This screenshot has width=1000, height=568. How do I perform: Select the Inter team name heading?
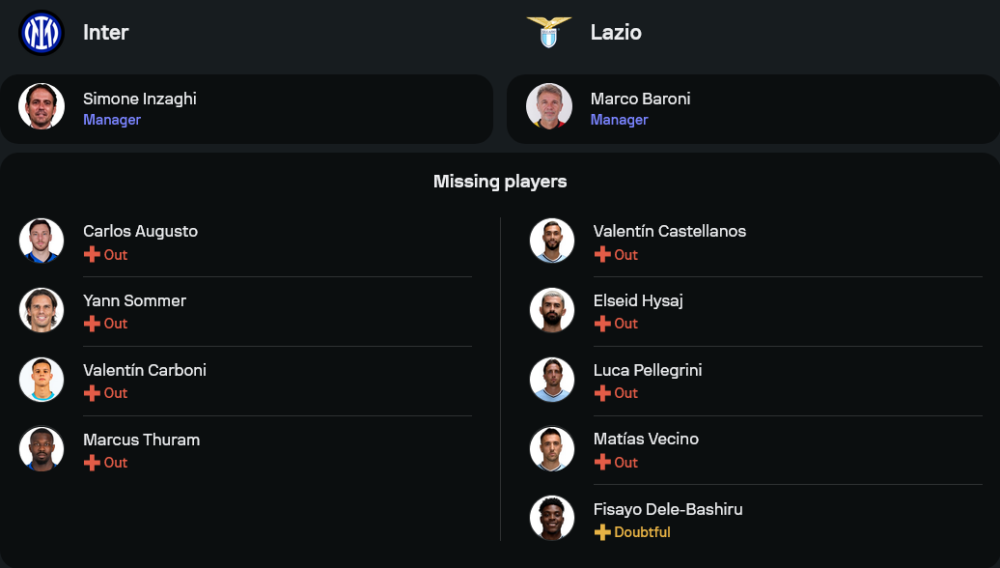(x=105, y=32)
